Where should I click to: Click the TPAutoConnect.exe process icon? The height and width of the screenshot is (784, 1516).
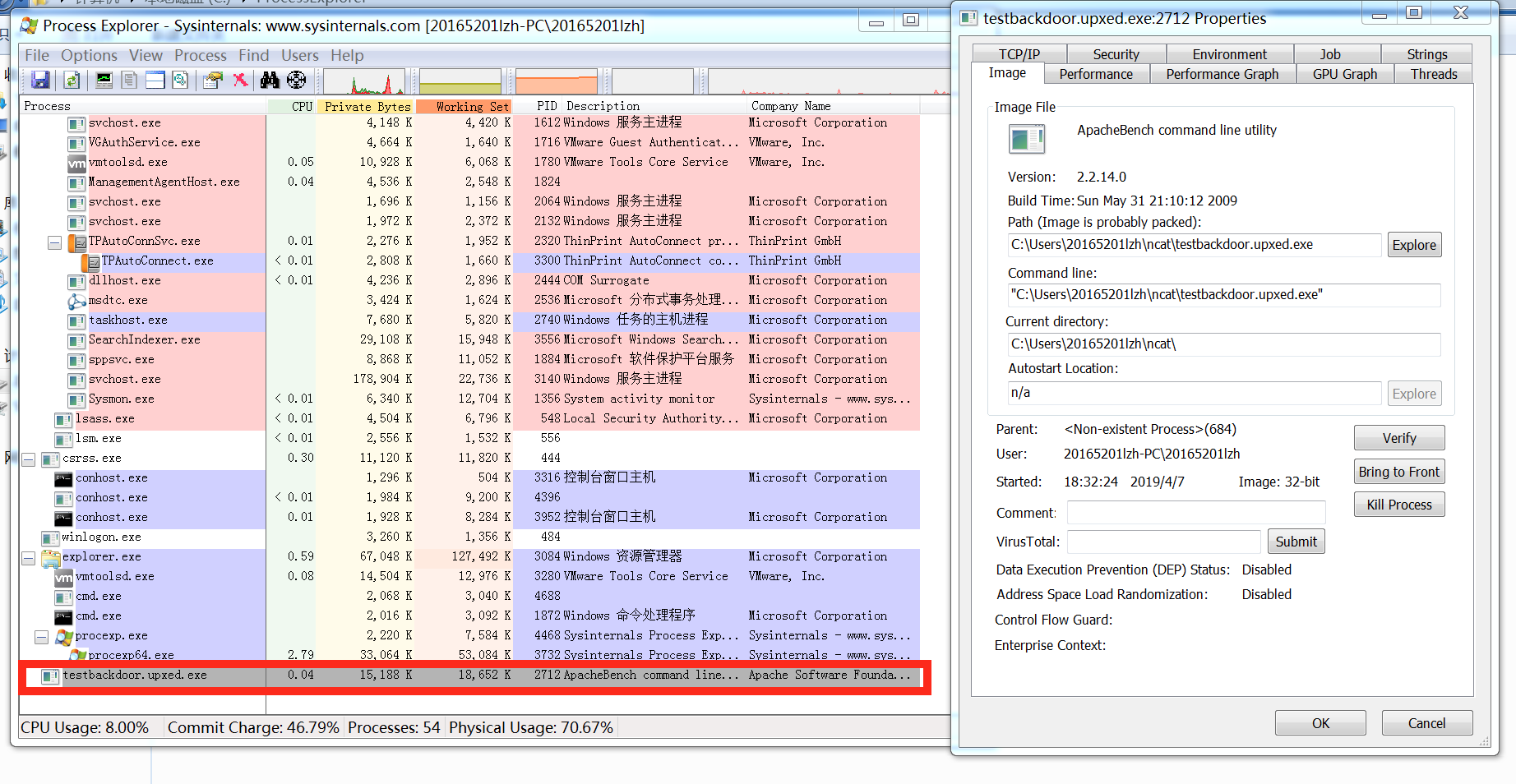(90, 261)
